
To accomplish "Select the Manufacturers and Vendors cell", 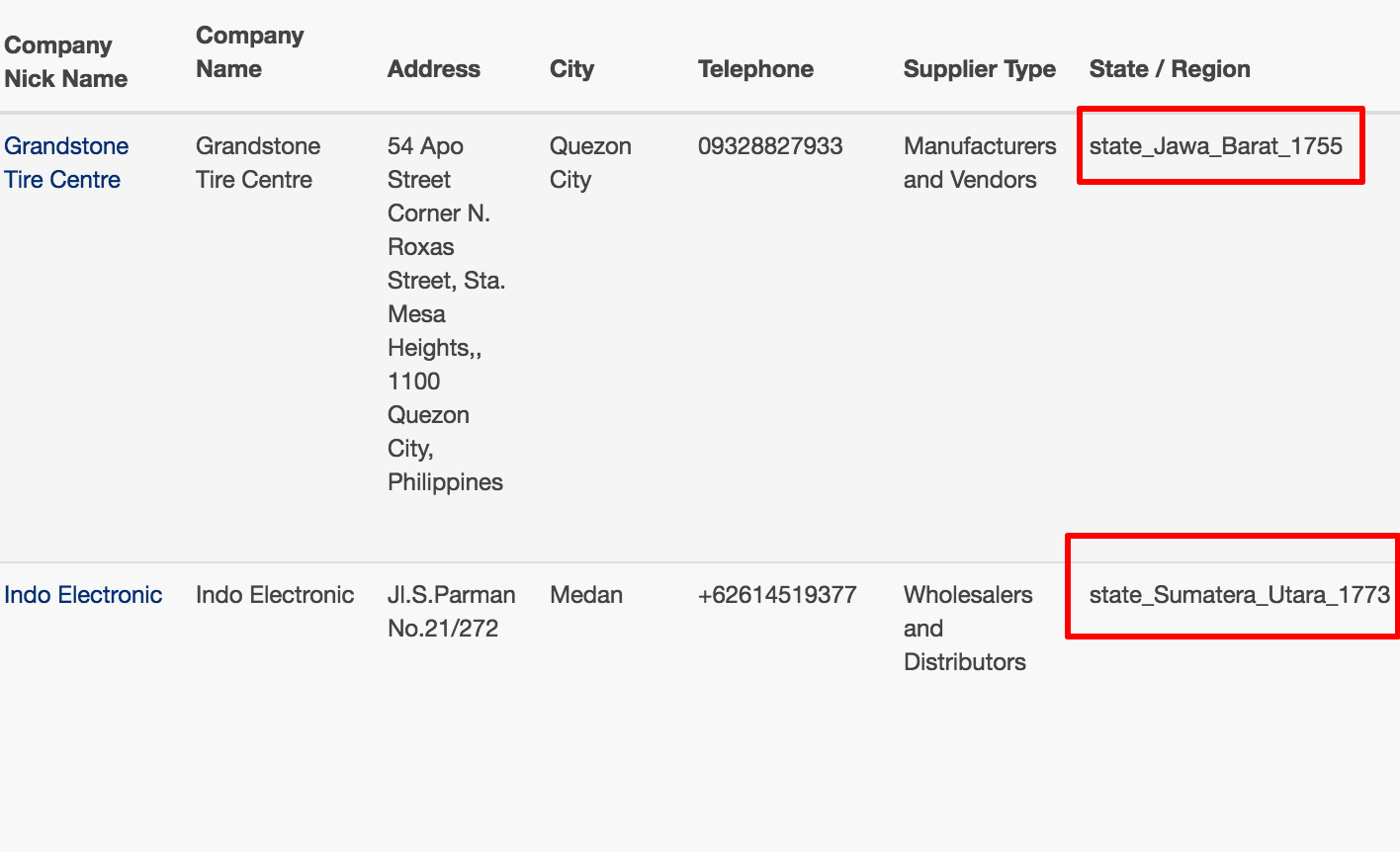I will 979,163.
